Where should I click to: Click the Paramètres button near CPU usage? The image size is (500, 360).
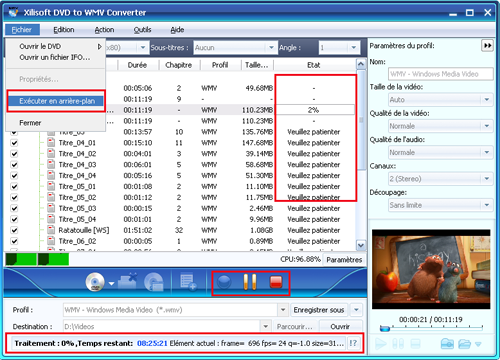tap(344, 260)
